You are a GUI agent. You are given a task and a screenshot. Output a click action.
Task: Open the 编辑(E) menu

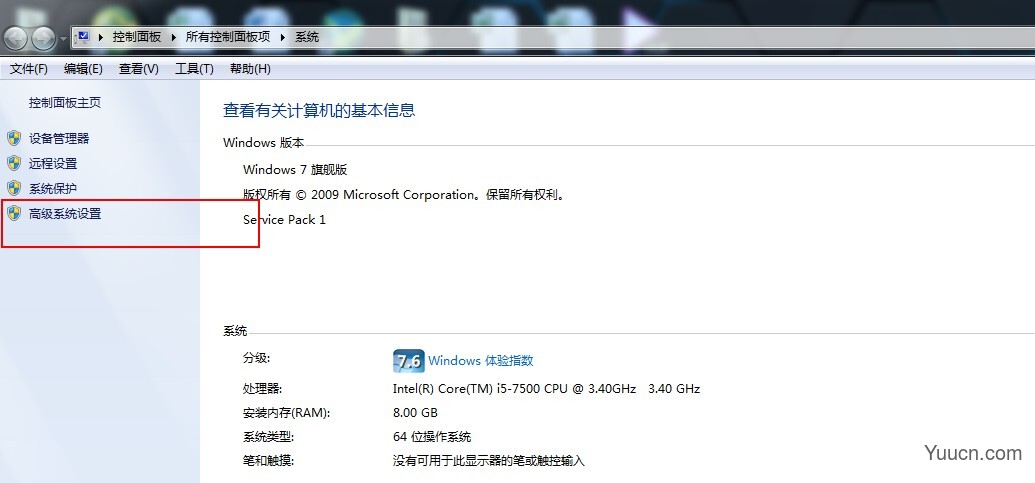(83, 69)
